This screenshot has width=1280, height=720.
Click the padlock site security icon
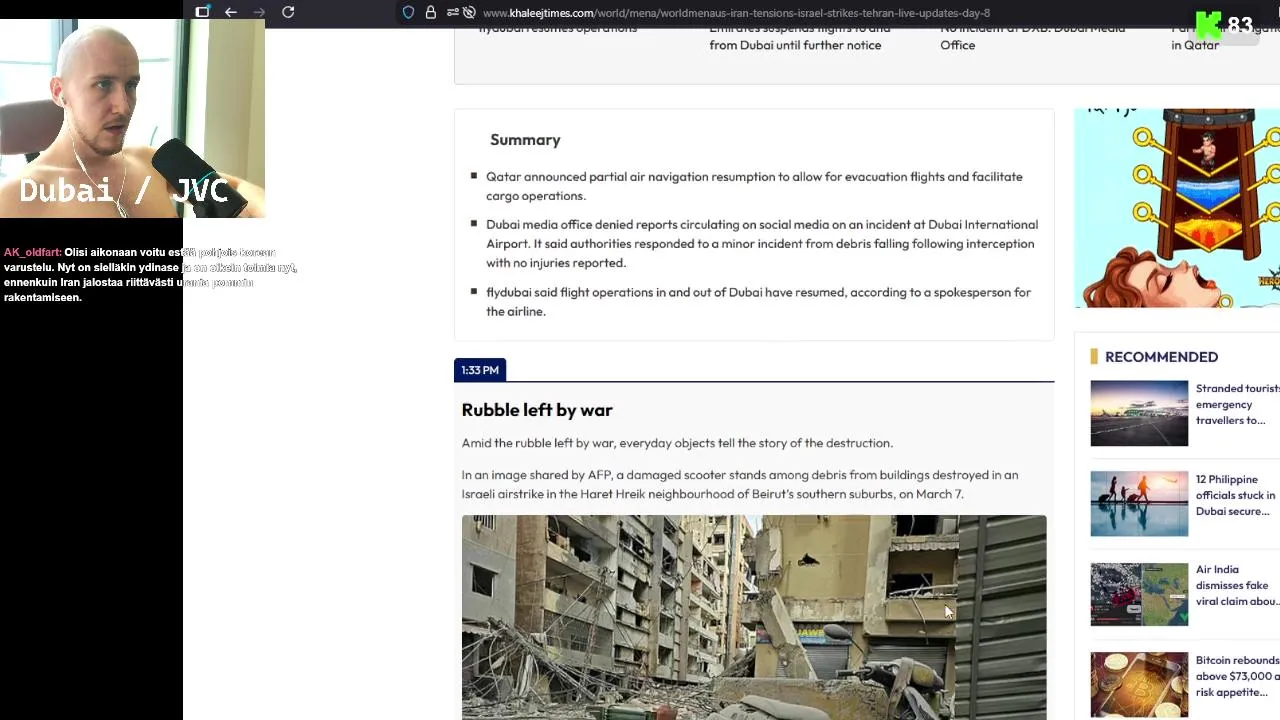[431, 13]
